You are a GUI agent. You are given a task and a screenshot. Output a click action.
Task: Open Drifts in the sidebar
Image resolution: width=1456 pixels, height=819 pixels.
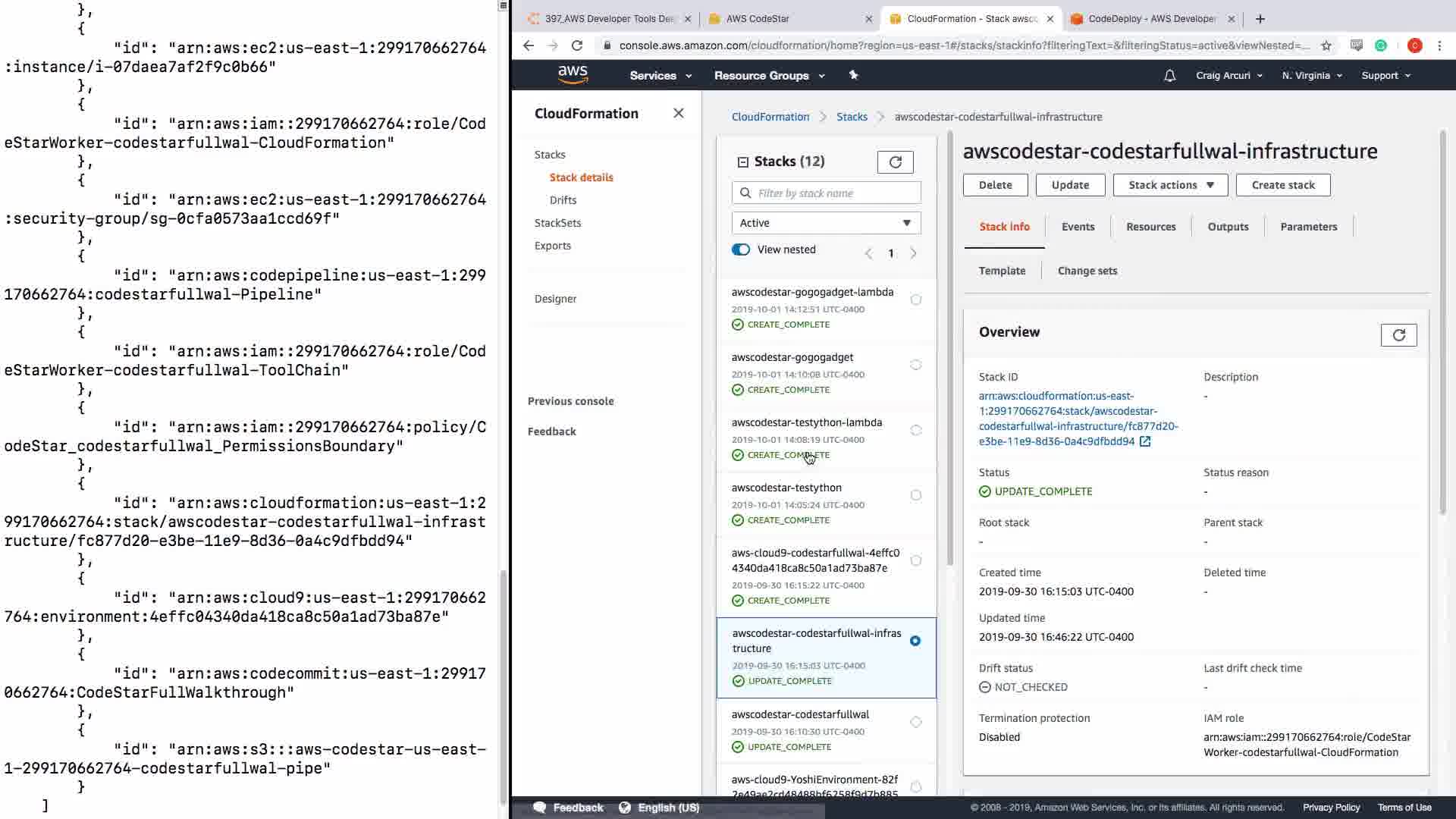pos(563,200)
